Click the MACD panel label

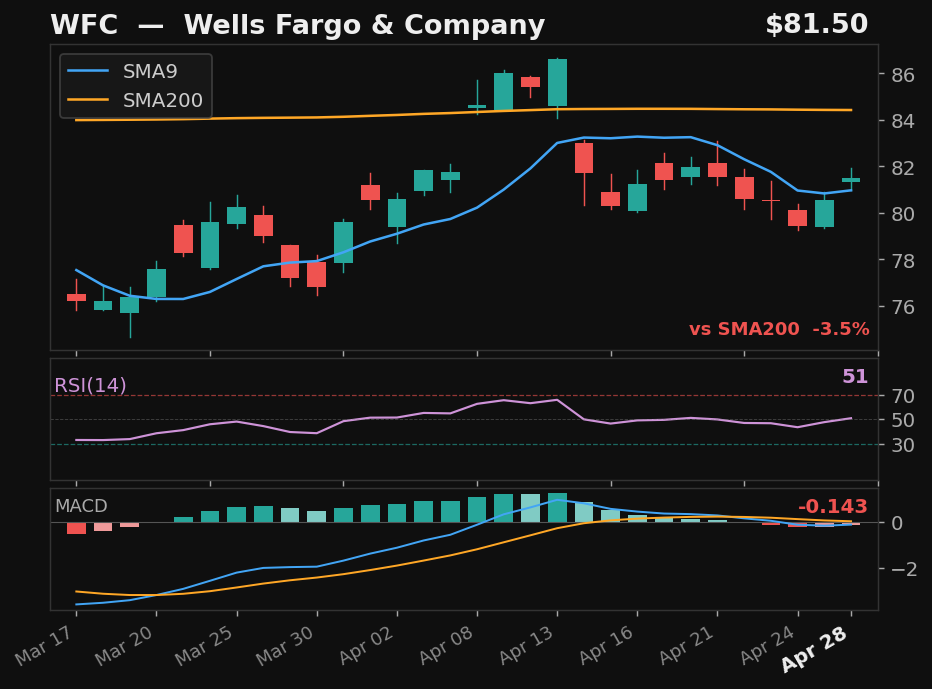point(81,507)
